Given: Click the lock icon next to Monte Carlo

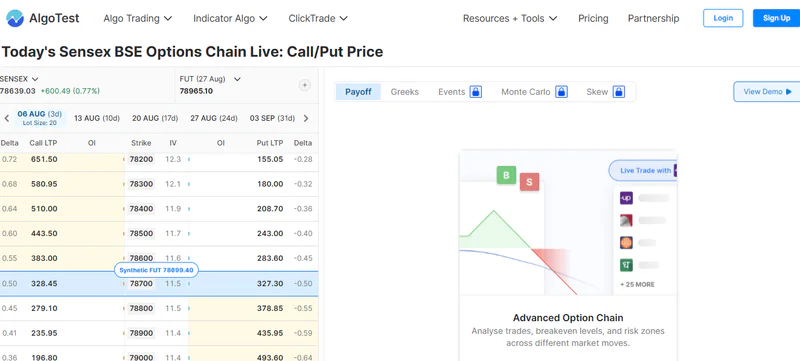Looking at the screenshot, I should point(561,92).
